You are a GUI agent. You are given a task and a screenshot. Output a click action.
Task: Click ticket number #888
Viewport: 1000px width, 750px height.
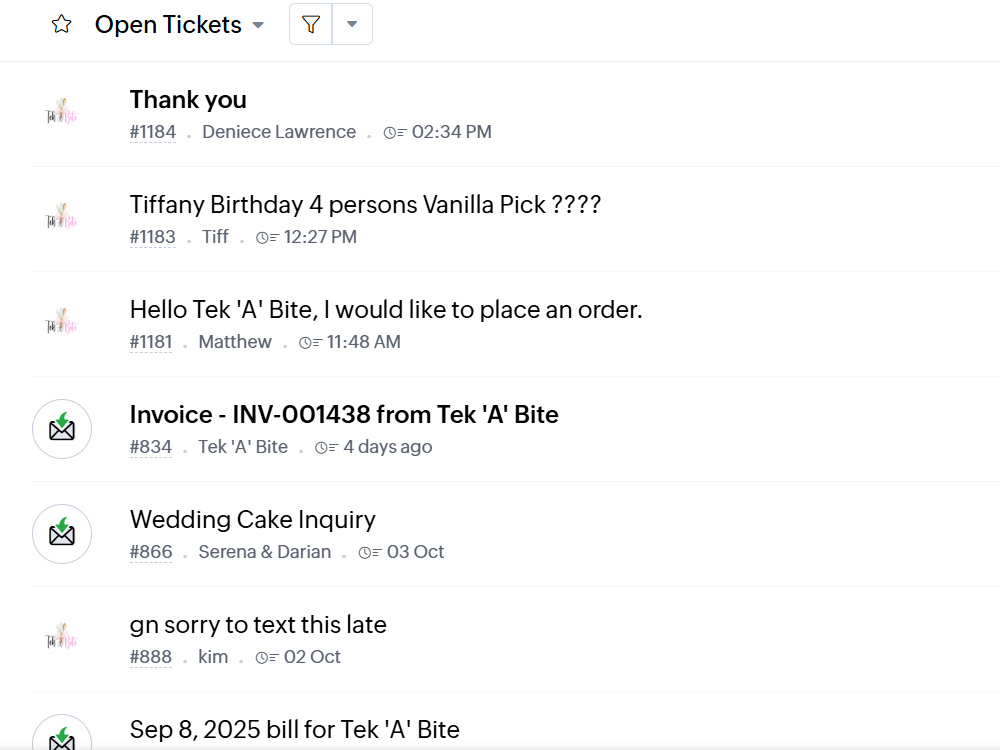tap(151, 657)
